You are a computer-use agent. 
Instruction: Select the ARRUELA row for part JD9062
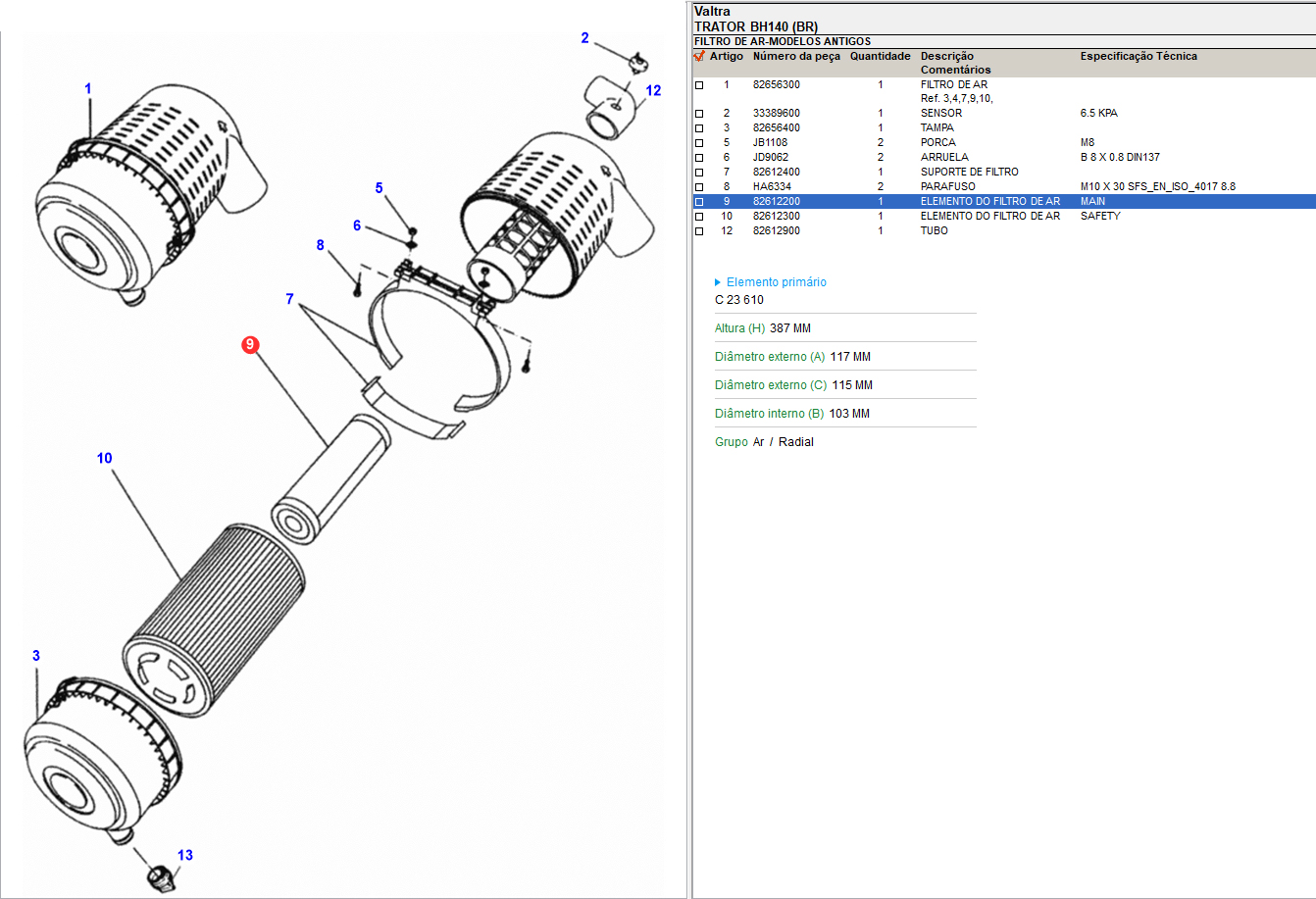[940, 157]
